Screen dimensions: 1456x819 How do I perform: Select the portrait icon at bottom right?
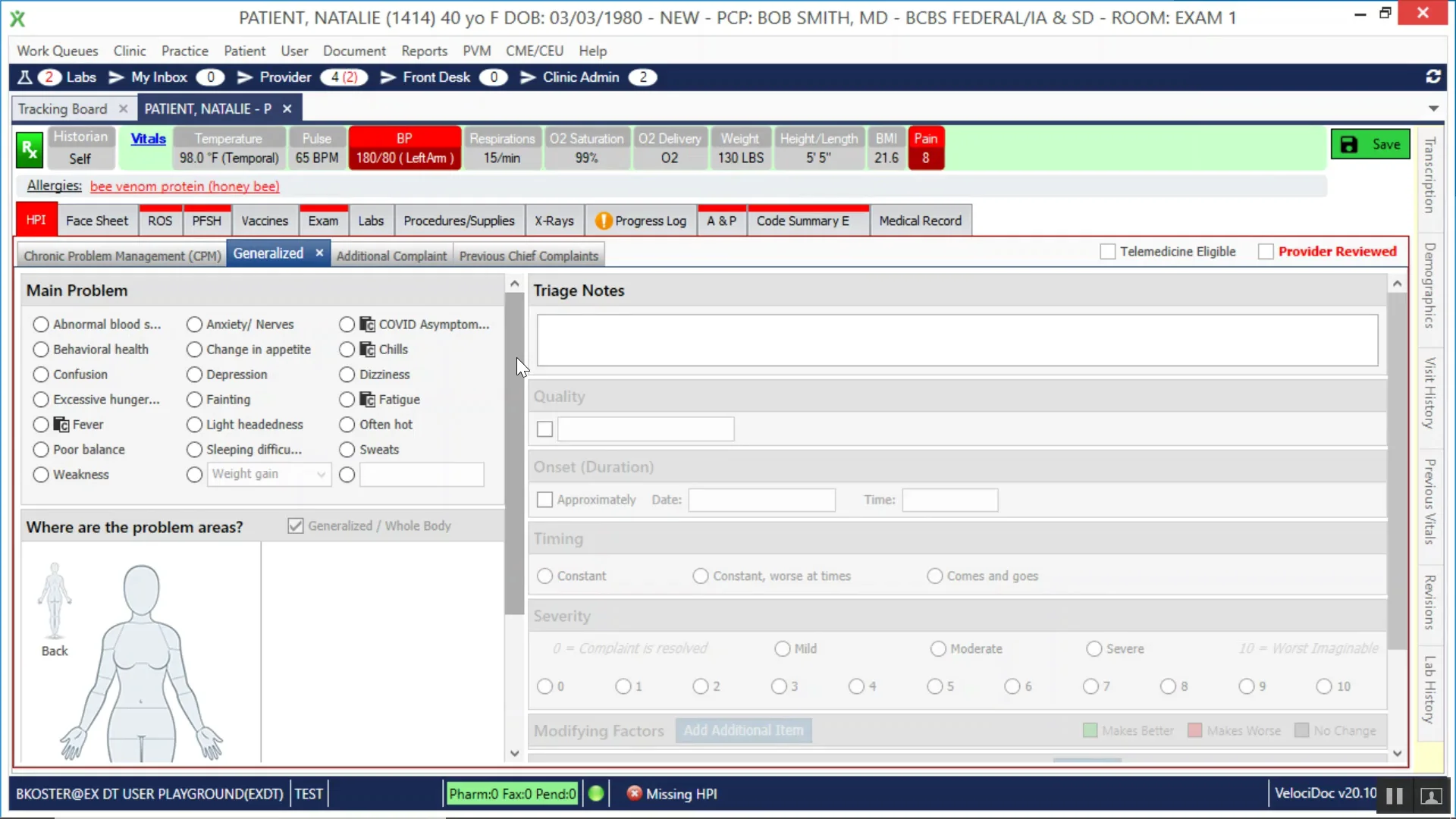[1431, 796]
